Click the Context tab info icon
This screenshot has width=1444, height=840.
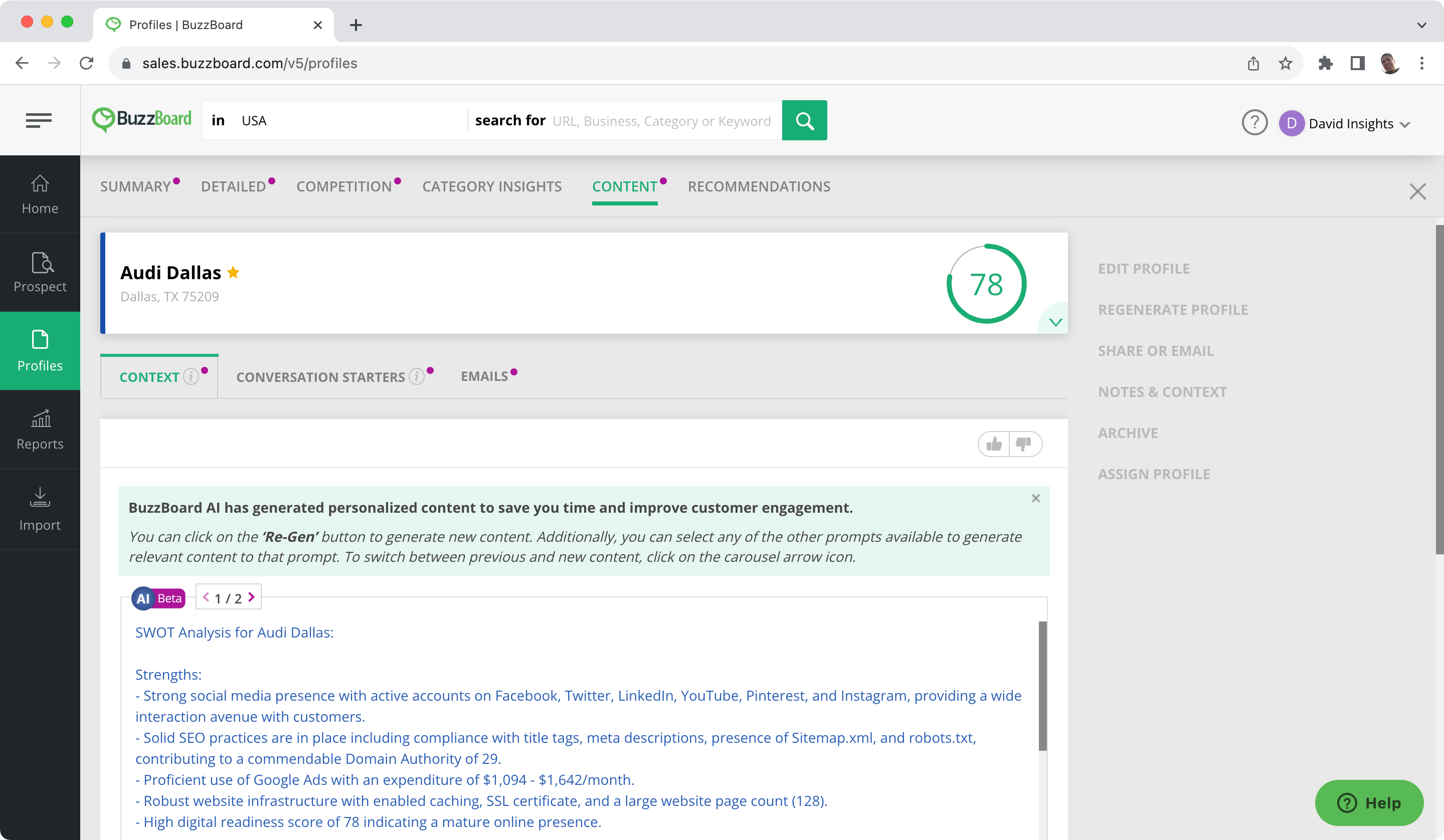pyautogui.click(x=191, y=376)
